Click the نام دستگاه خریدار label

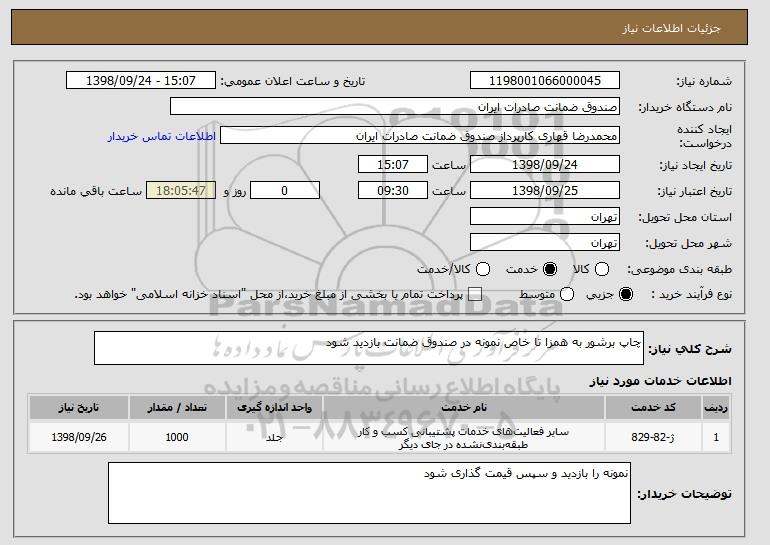685,107
